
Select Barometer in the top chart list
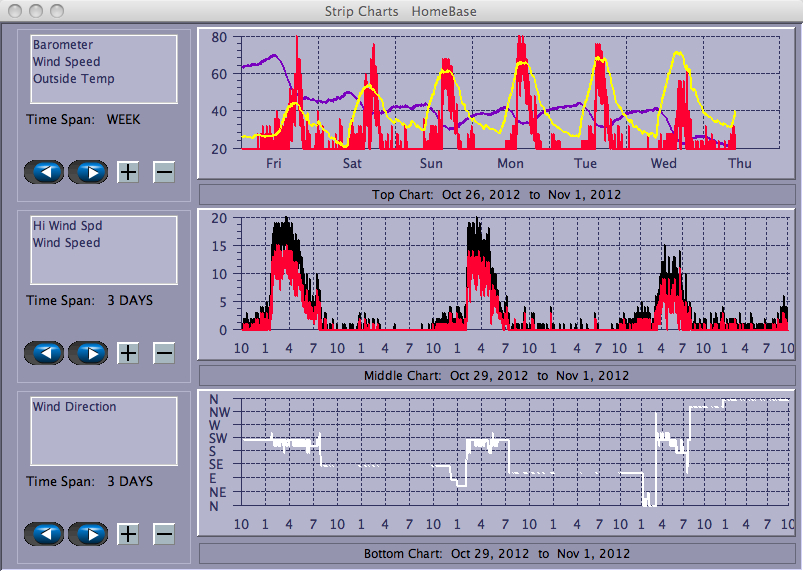pos(63,45)
